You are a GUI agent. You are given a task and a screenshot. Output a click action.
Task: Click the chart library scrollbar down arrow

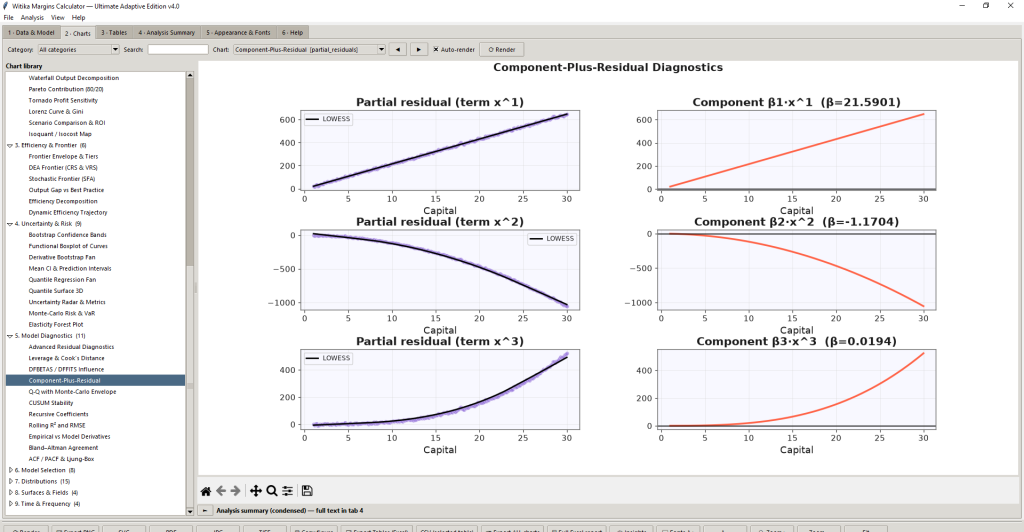click(190, 511)
